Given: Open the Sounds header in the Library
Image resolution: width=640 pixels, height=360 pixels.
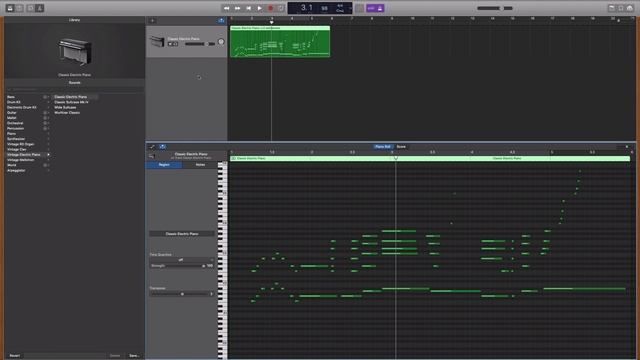Looking at the screenshot, I should (75, 82).
